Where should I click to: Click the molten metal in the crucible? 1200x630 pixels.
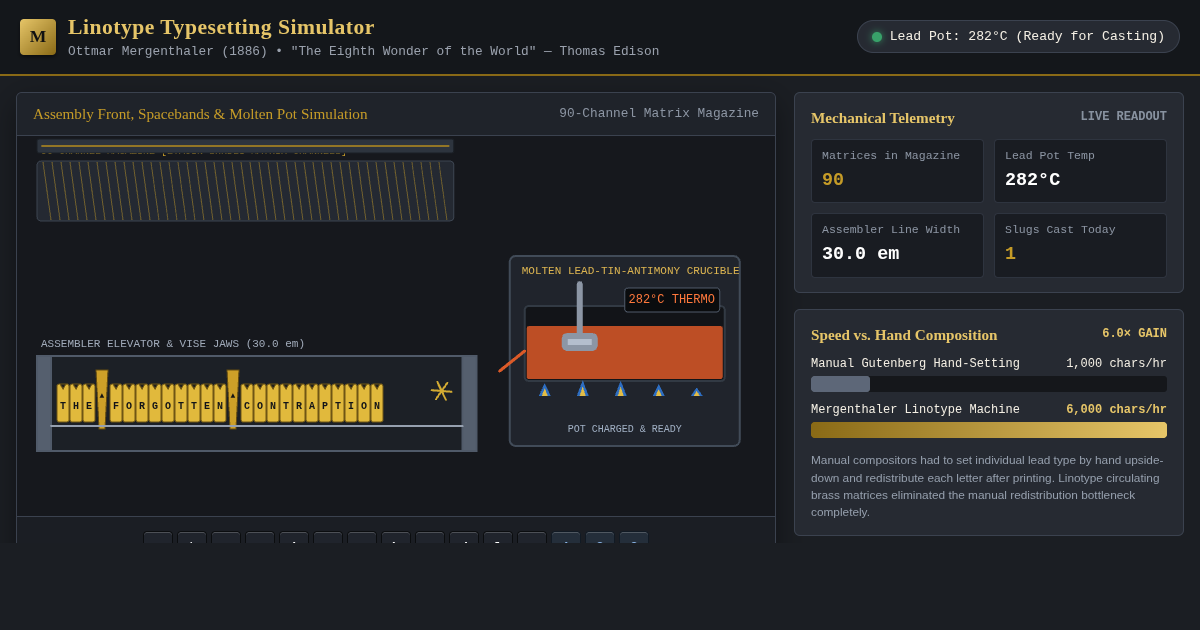point(625,352)
